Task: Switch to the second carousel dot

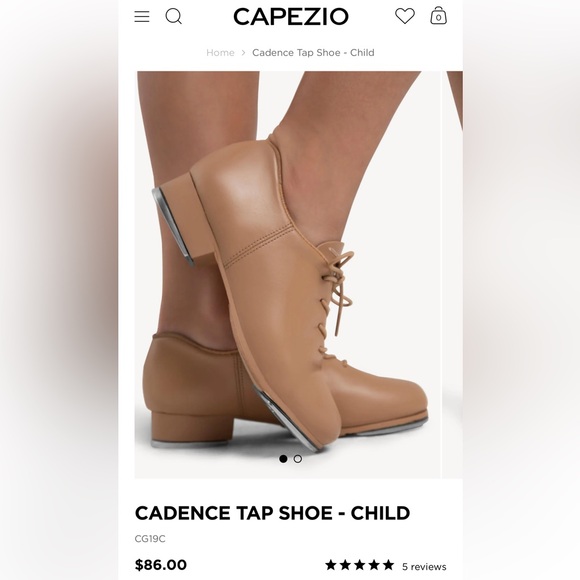Action: (x=298, y=459)
